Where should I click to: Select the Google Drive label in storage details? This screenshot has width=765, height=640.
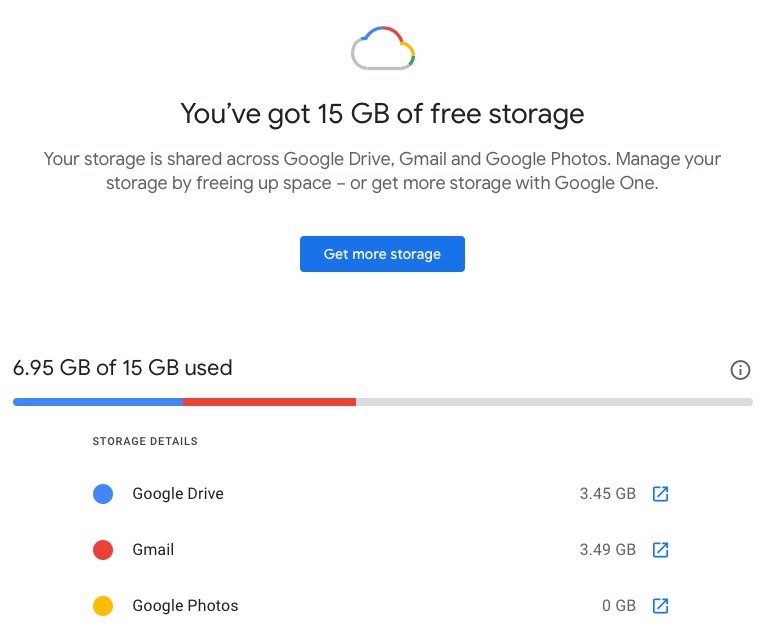pyautogui.click(x=178, y=494)
